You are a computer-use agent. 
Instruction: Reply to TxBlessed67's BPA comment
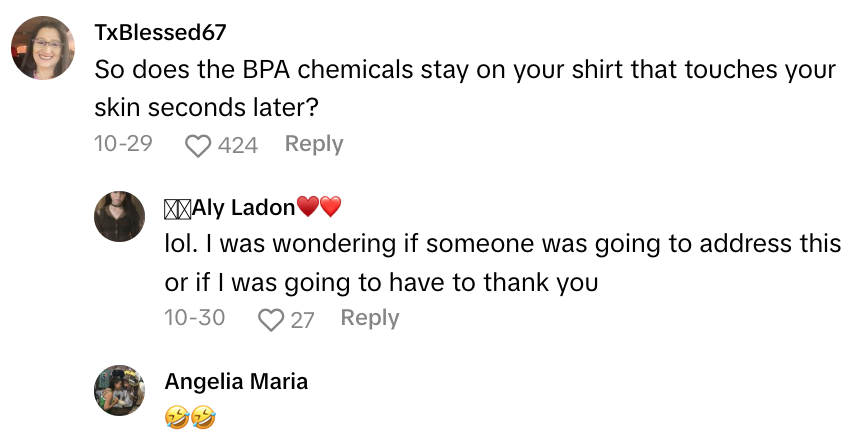(x=314, y=144)
